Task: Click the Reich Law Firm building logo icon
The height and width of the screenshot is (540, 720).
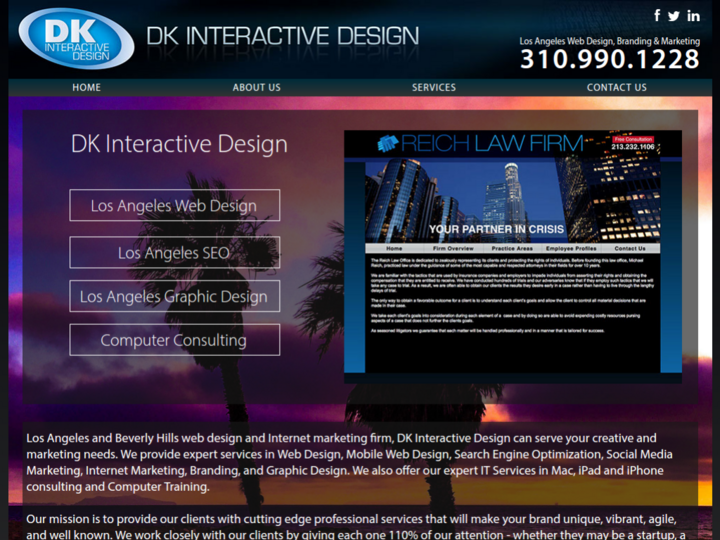Action: (388, 144)
